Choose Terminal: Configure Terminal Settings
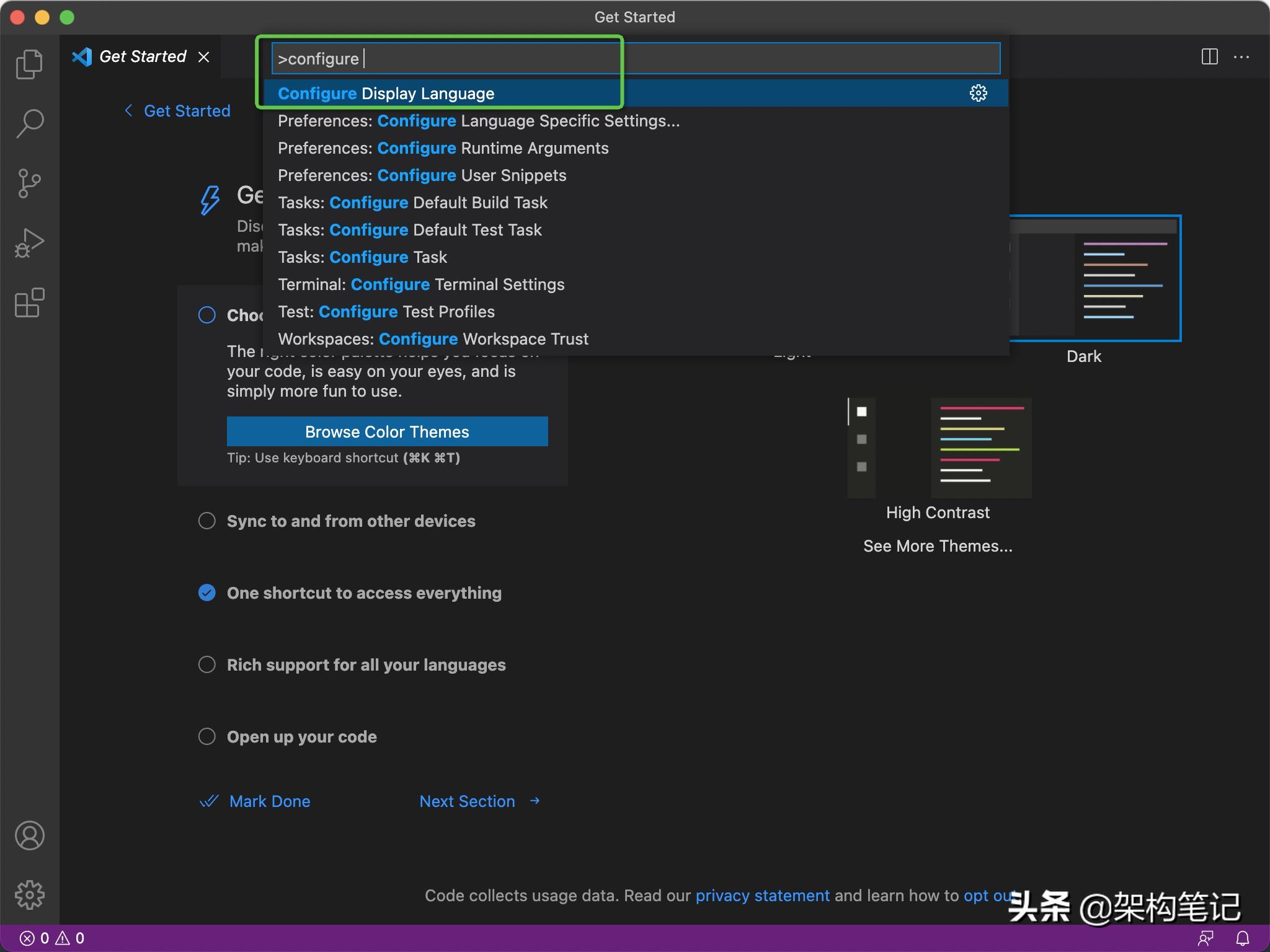This screenshot has height=952, width=1270. point(636,284)
